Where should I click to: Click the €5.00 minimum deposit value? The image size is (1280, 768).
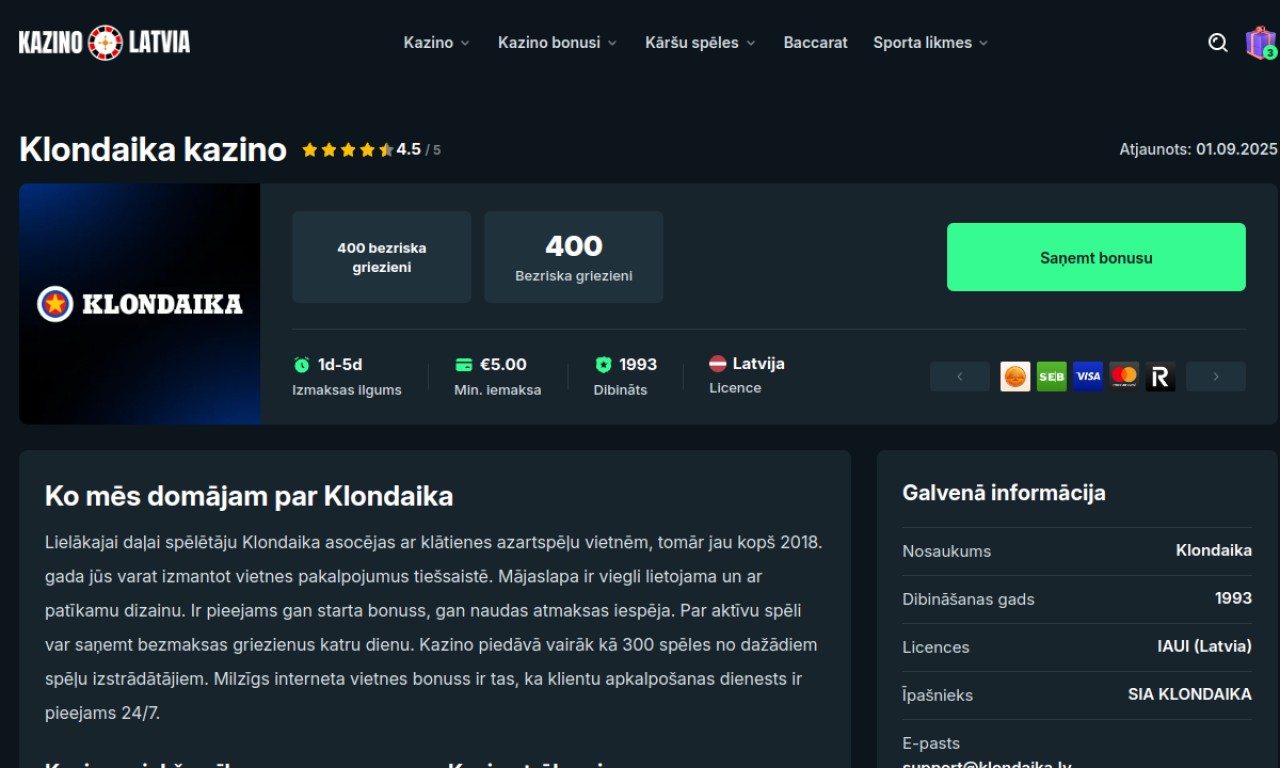tap(503, 364)
